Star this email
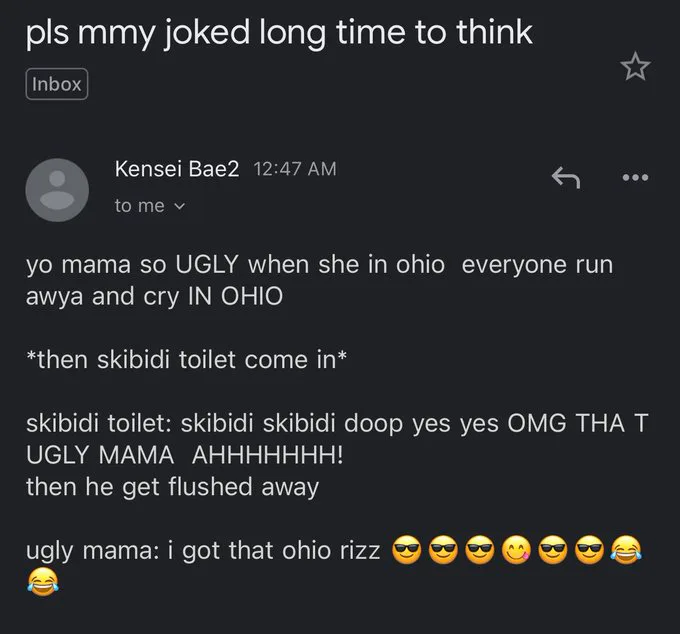680x634 pixels. click(x=635, y=66)
